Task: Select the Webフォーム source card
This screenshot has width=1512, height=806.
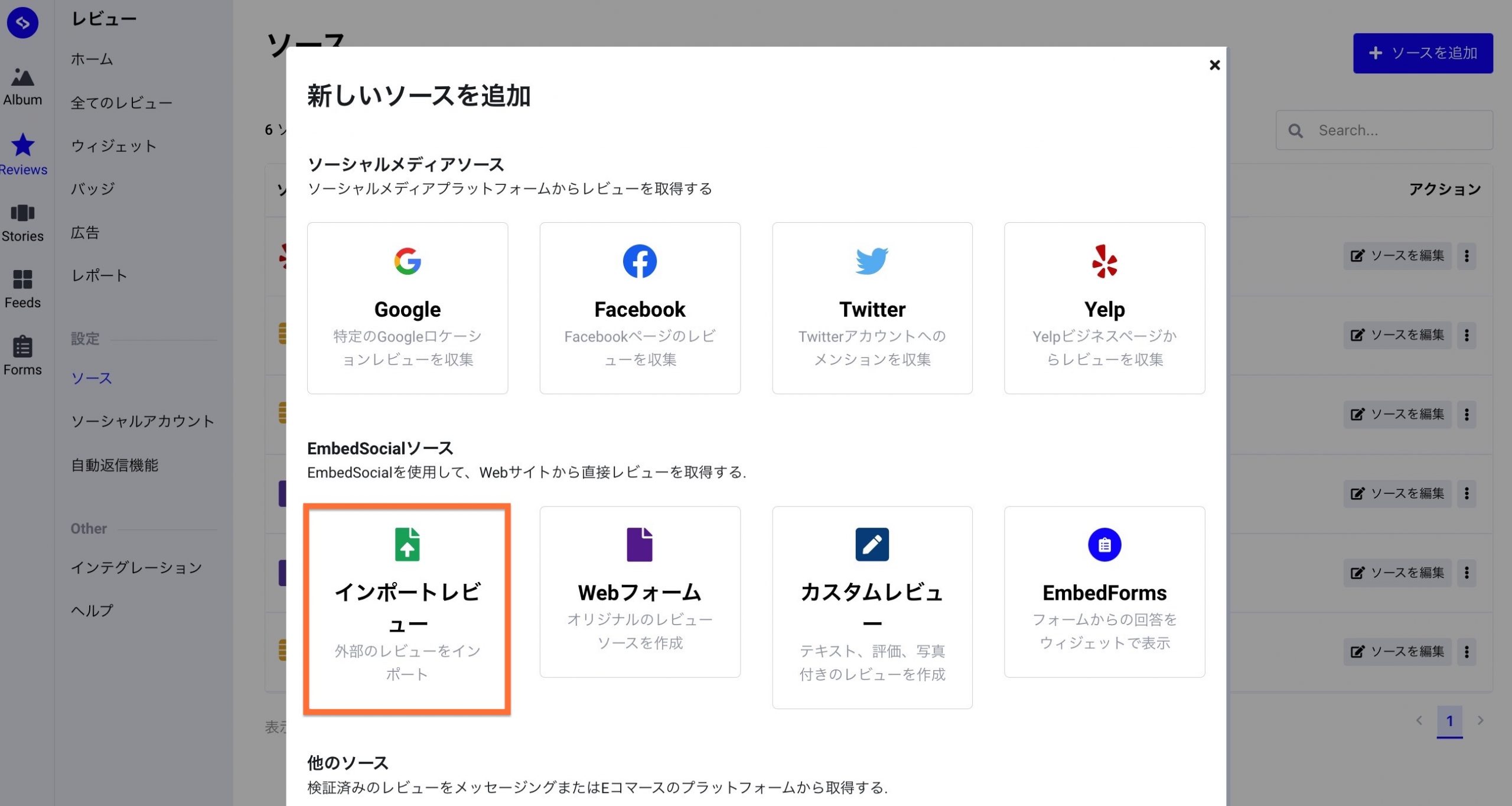Action: pos(640,591)
